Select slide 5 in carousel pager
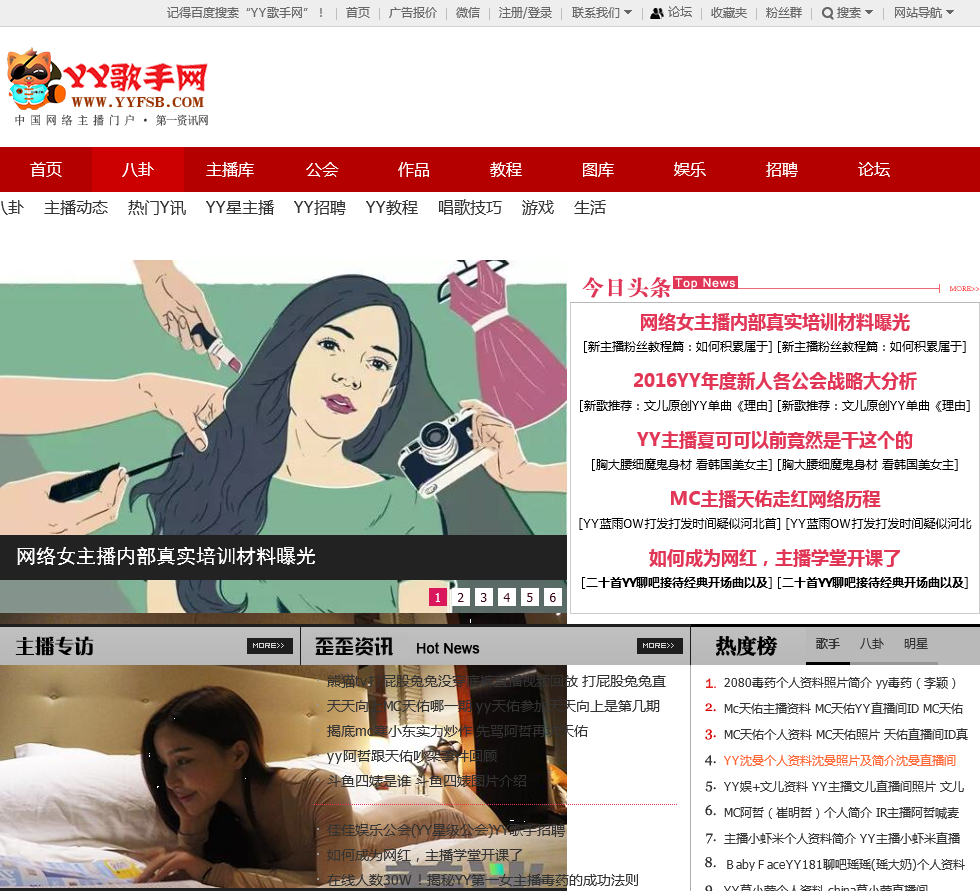Image resolution: width=980 pixels, height=891 pixels. click(x=530, y=597)
